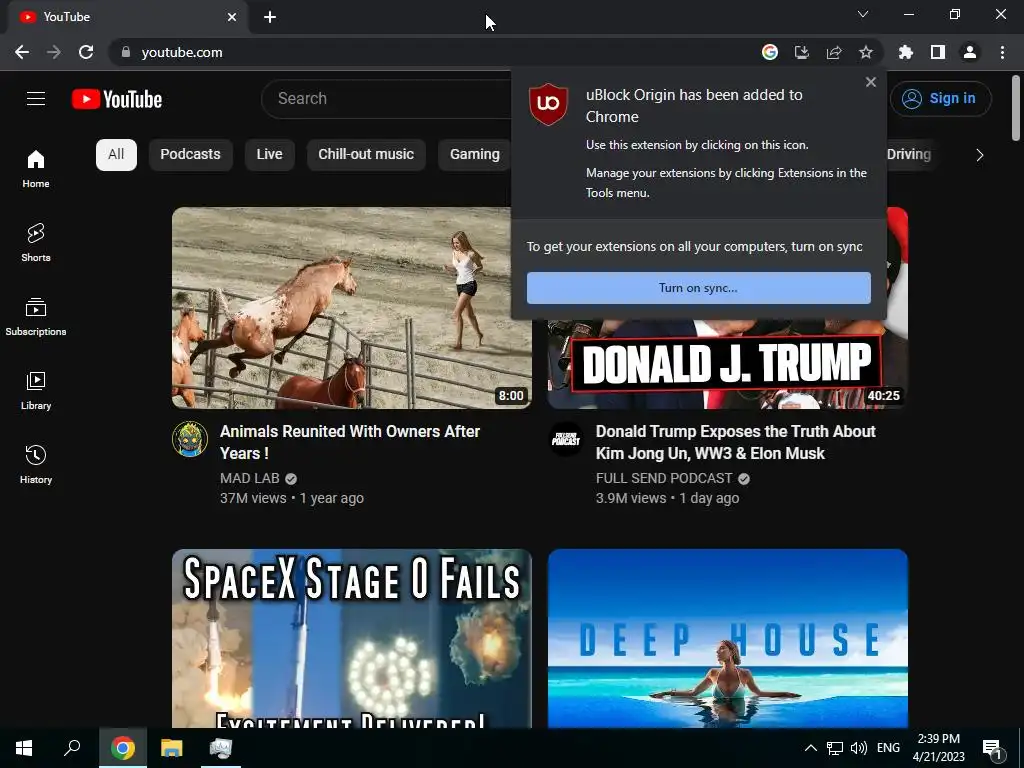Screen dimensions: 1024x768
Task: Click the browser forward arrow
Action: click(54, 52)
